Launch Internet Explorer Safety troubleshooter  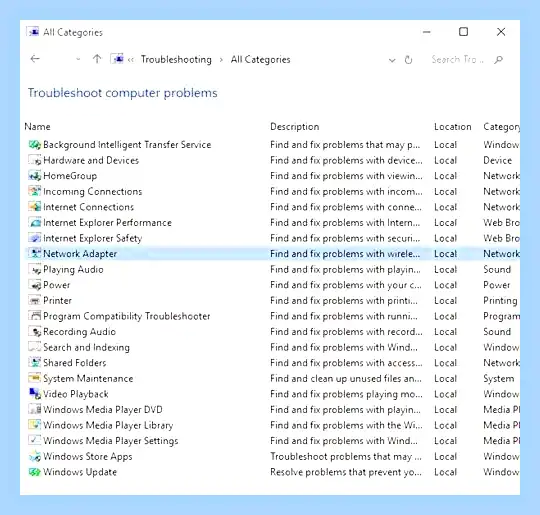point(93,238)
